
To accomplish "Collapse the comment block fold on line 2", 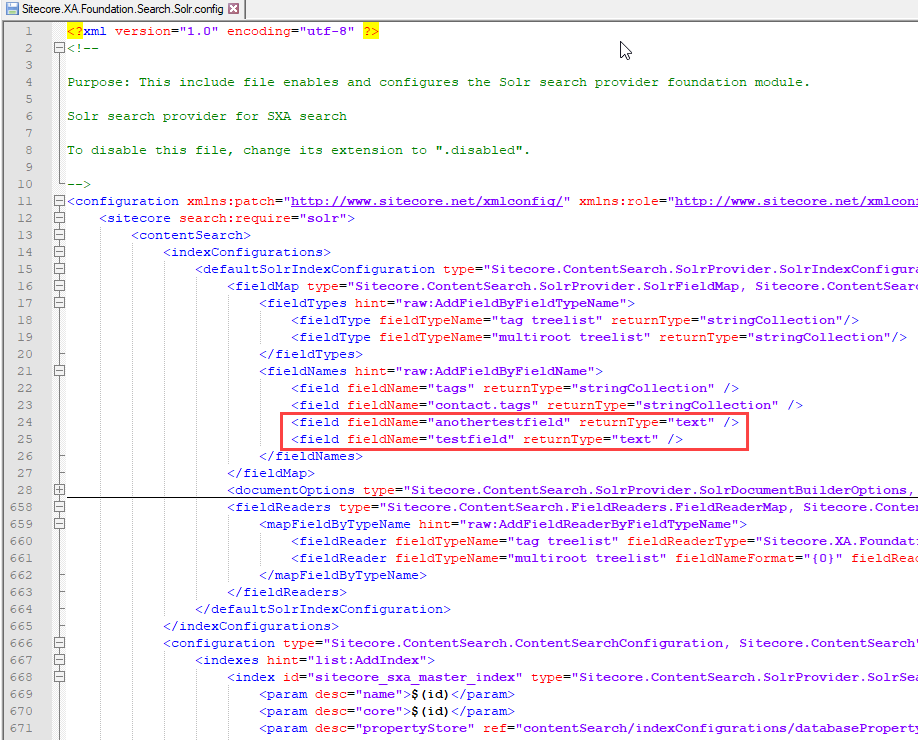I will pyautogui.click(x=59, y=48).
